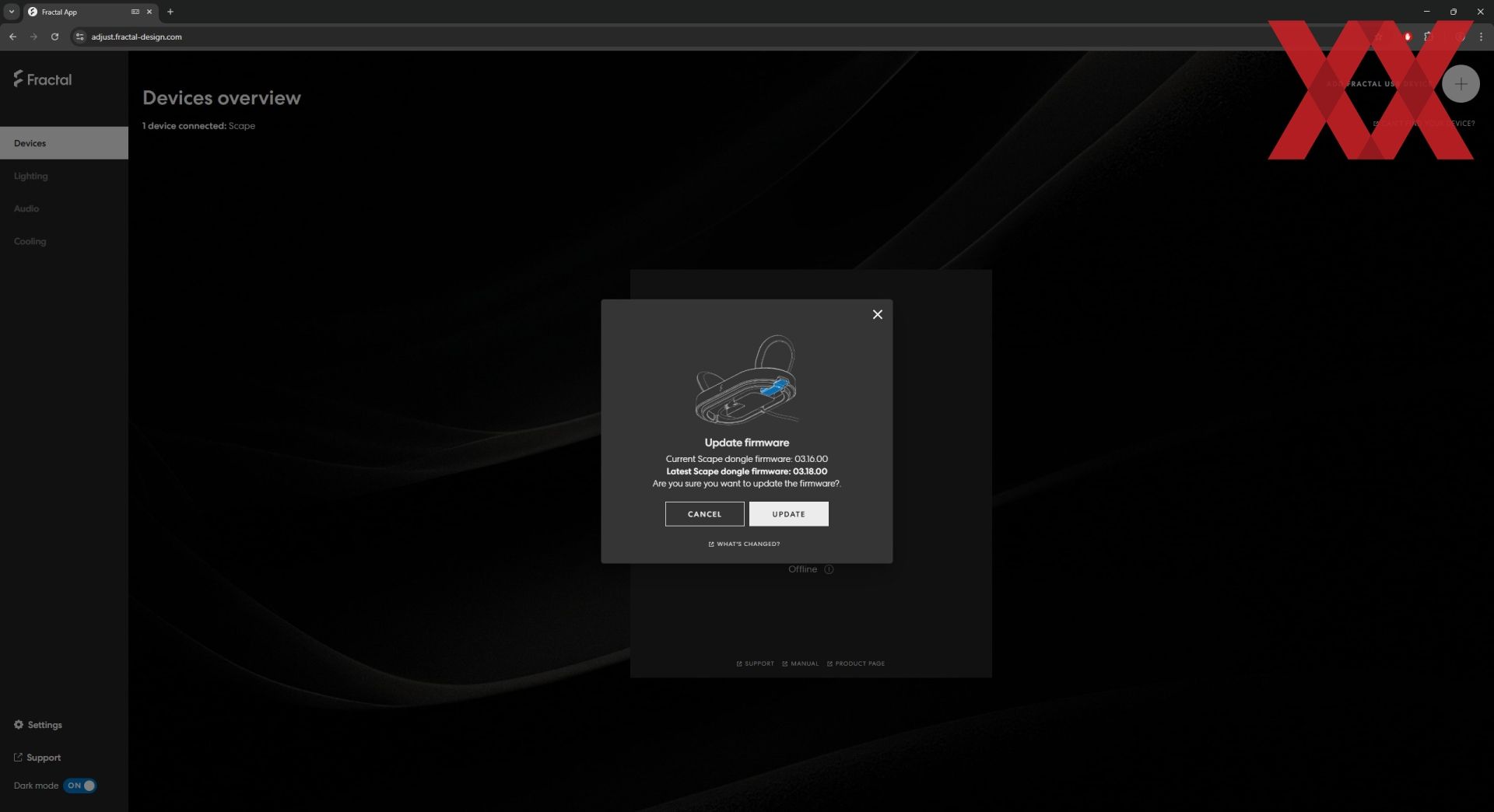Viewport: 1494px width, 812px height.
Task: Close the Fractal App tab
Action: point(149,12)
